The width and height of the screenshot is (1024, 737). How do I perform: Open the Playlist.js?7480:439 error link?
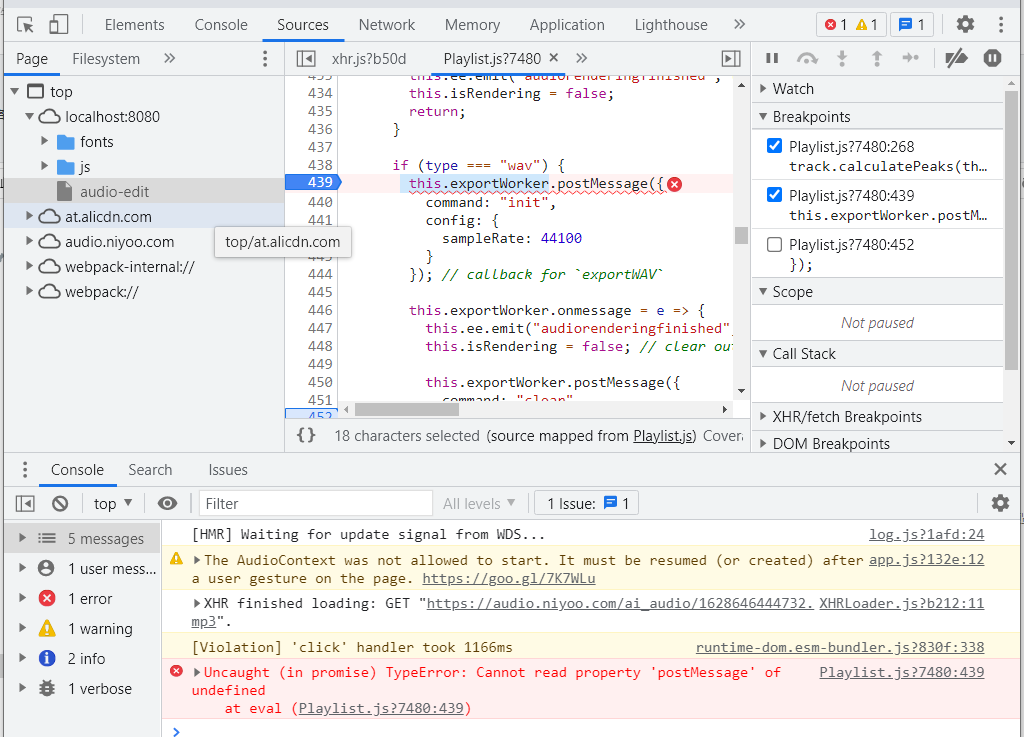[x=901, y=672]
